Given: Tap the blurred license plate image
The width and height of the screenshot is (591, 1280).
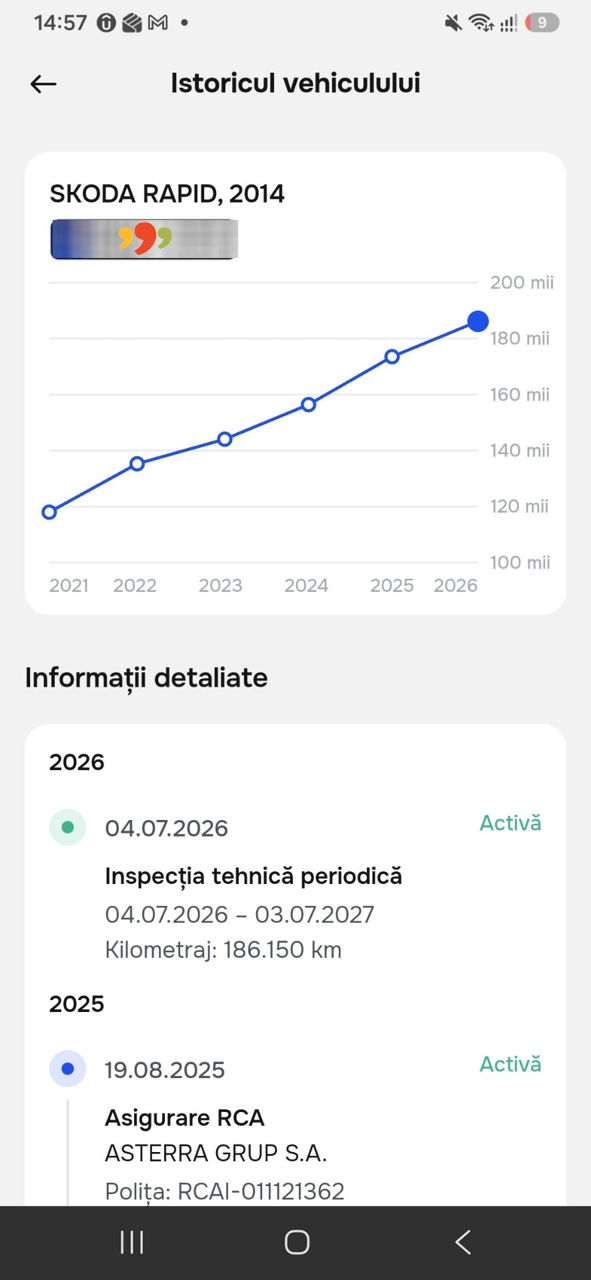Looking at the screenshot, I should pos(144,239).
